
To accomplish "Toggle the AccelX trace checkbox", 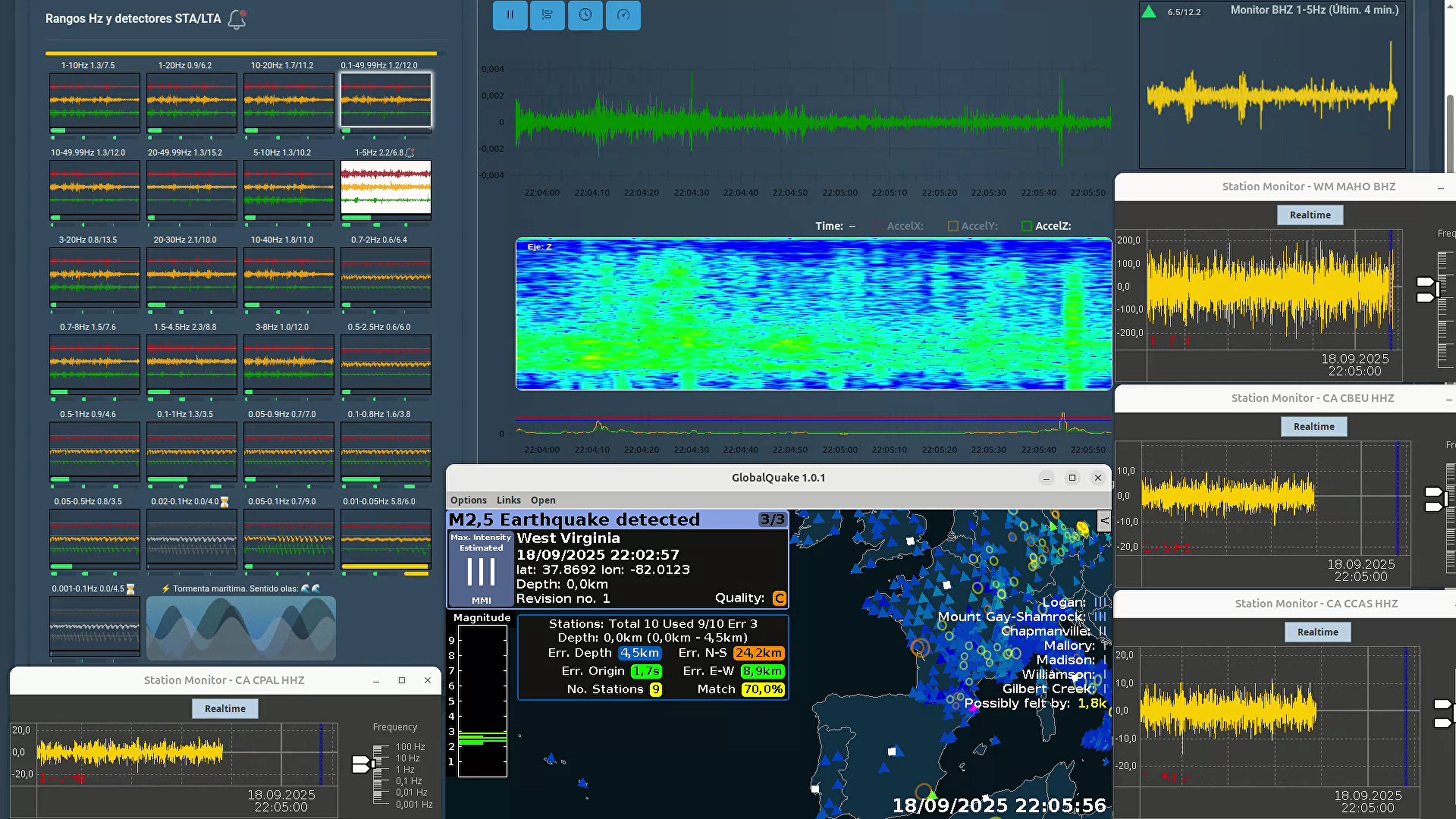I will click(x=879, y=226).
